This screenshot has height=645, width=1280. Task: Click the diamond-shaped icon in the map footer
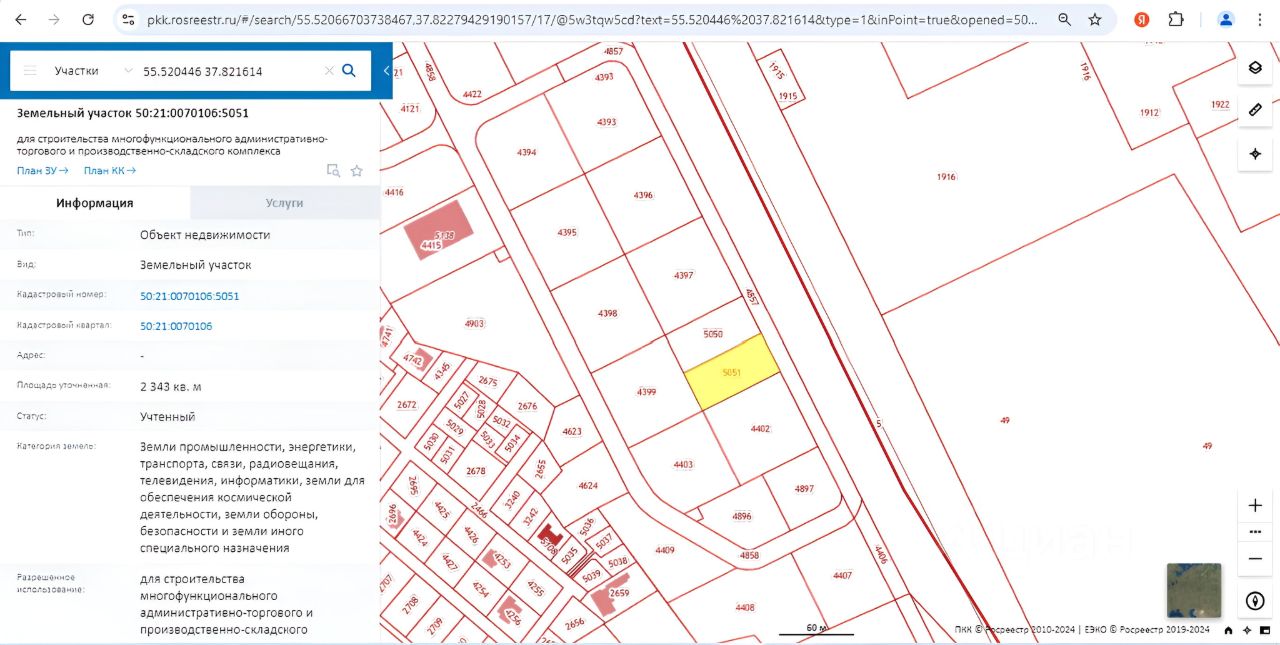[1247, 630]
